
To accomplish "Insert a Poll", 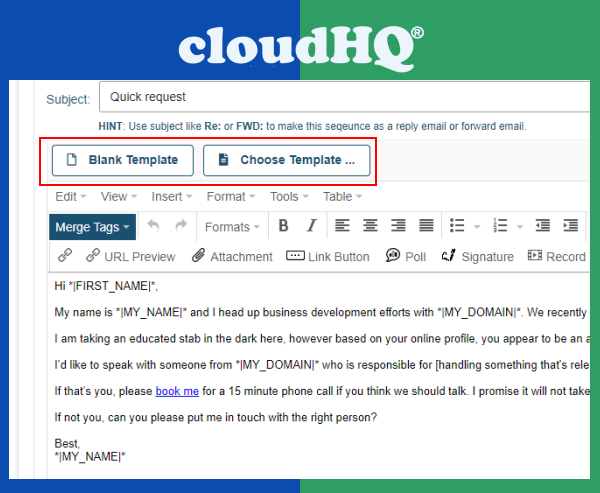I will coord(406,256).
